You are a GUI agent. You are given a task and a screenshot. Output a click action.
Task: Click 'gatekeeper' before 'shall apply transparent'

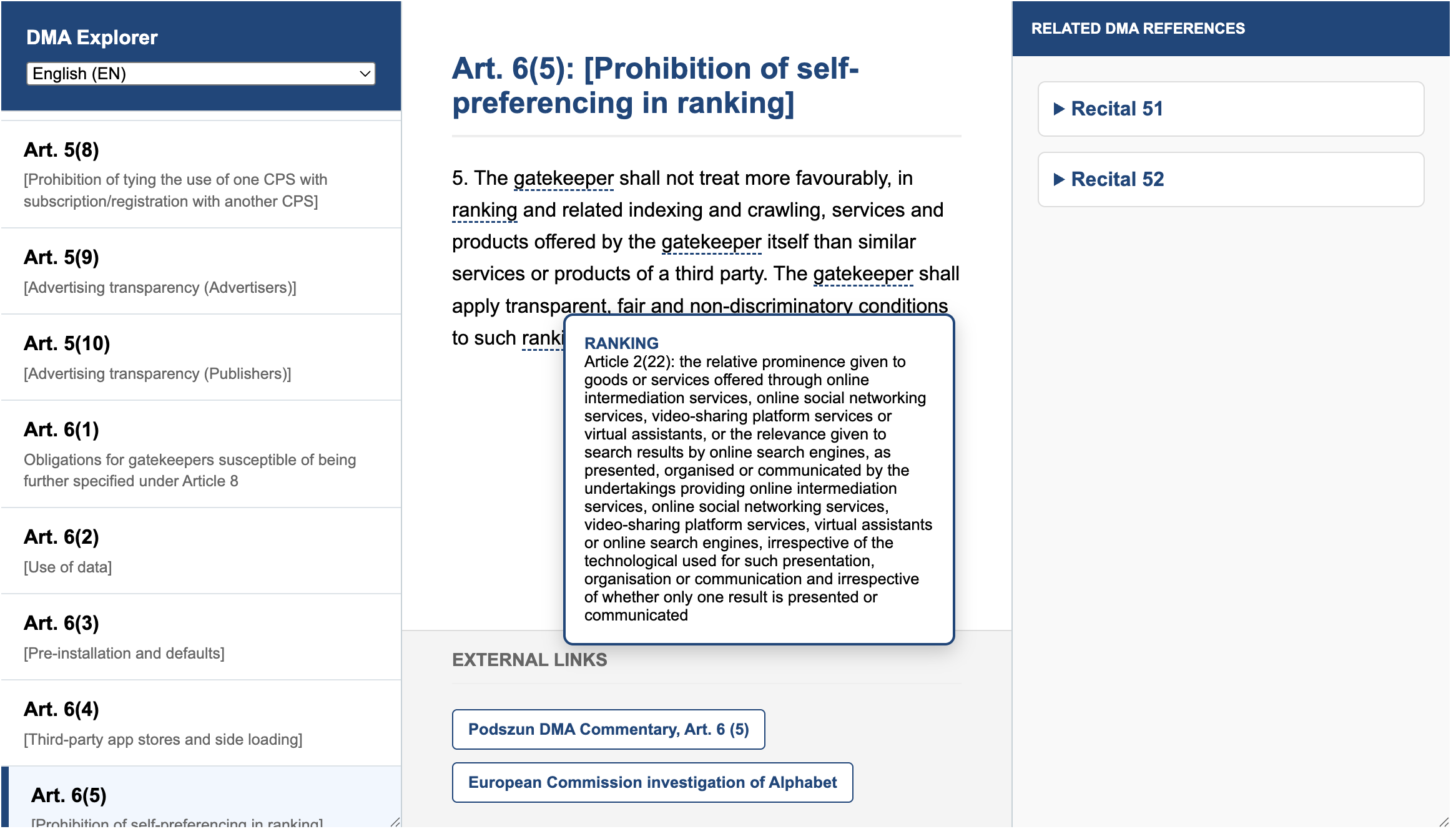863,274
